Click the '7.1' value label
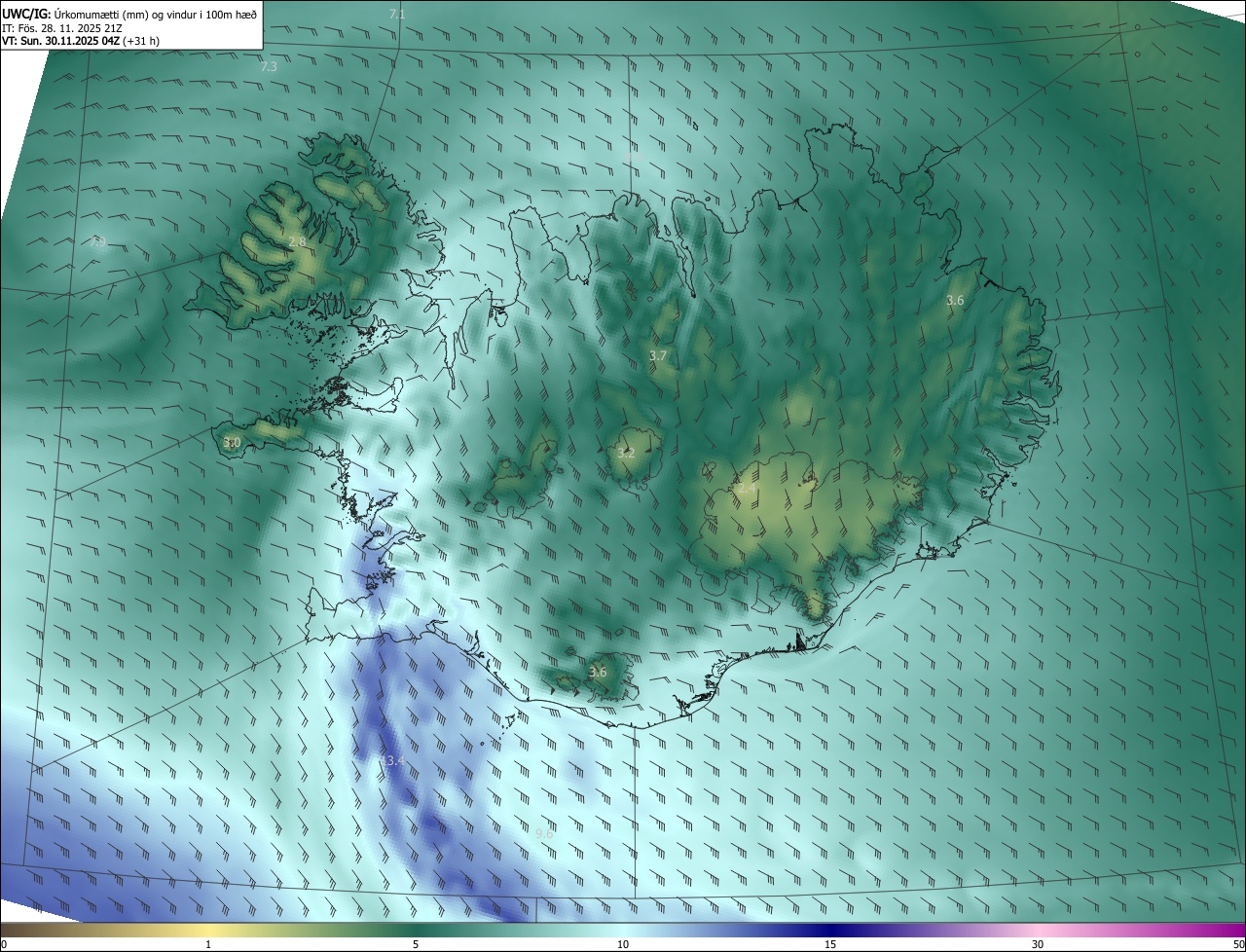This screenshot has width=1246, height=952. point(397,15)
